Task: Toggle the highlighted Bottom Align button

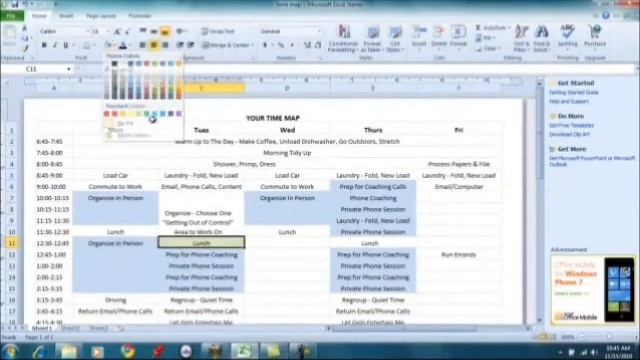Action: click(165, 31)
